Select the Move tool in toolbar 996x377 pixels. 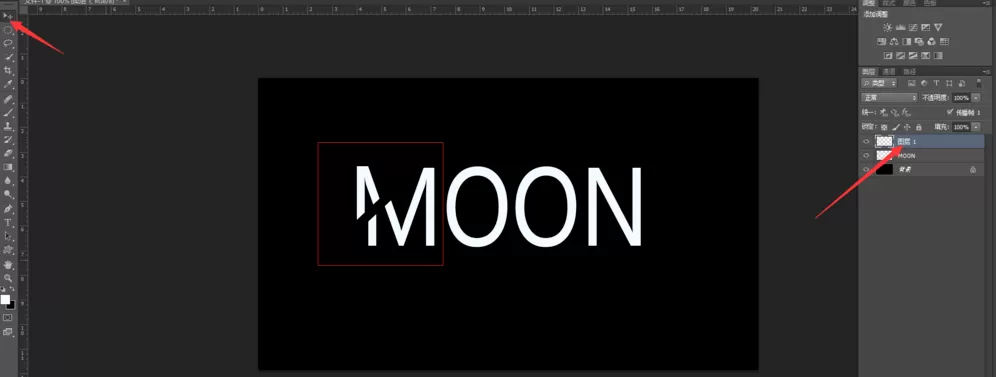click(8, 16)
